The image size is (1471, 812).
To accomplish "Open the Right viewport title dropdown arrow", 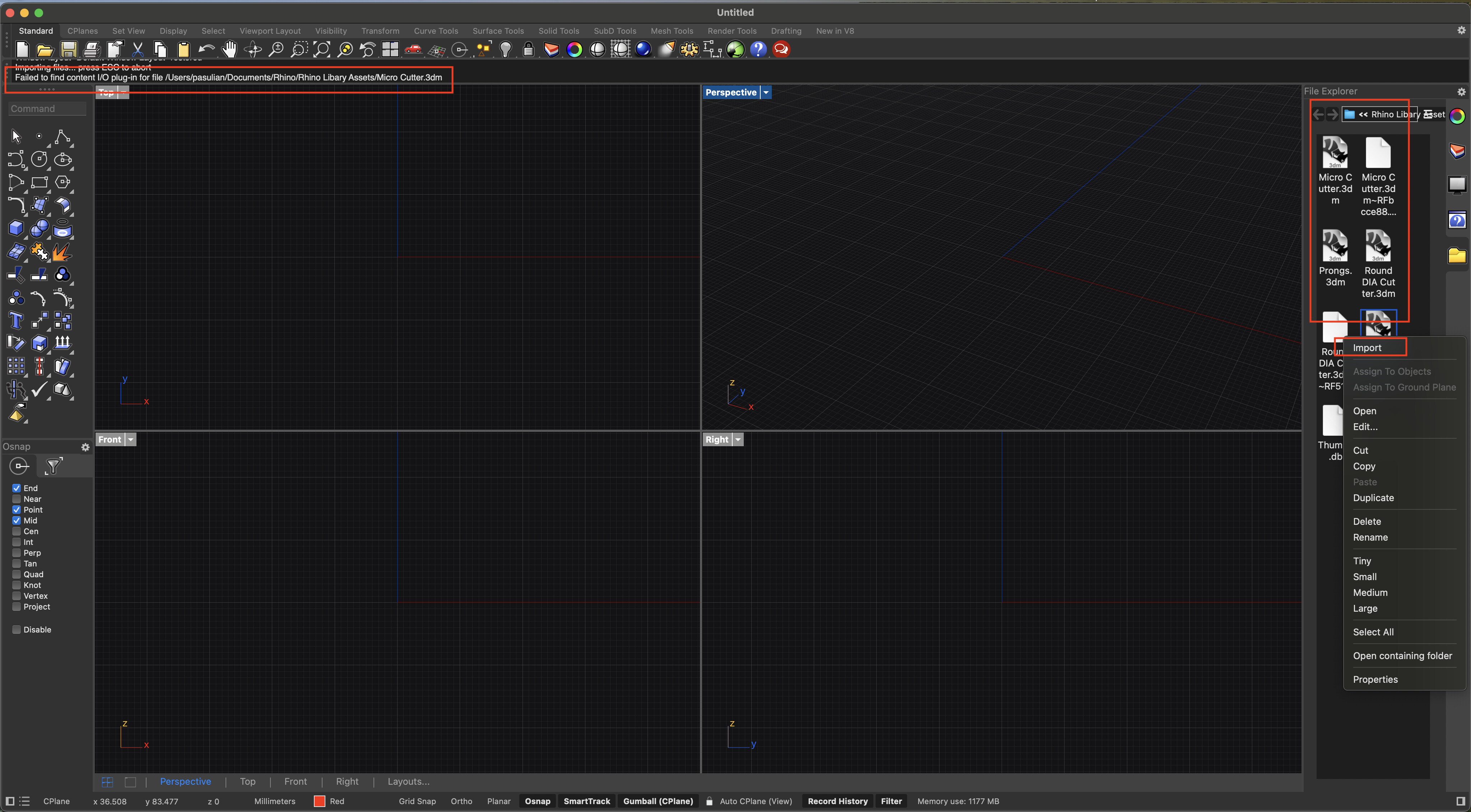I will (738, 439).
